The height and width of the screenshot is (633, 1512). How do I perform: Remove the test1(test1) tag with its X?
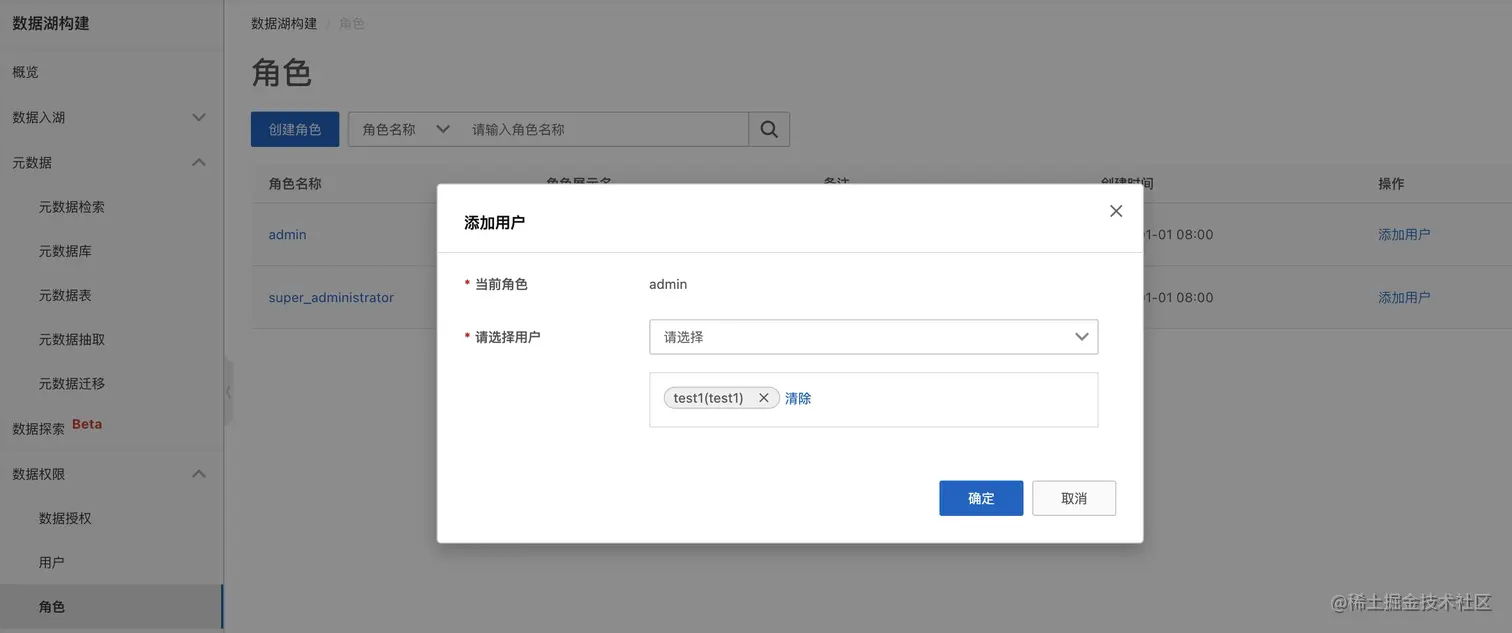click(763, 398)
